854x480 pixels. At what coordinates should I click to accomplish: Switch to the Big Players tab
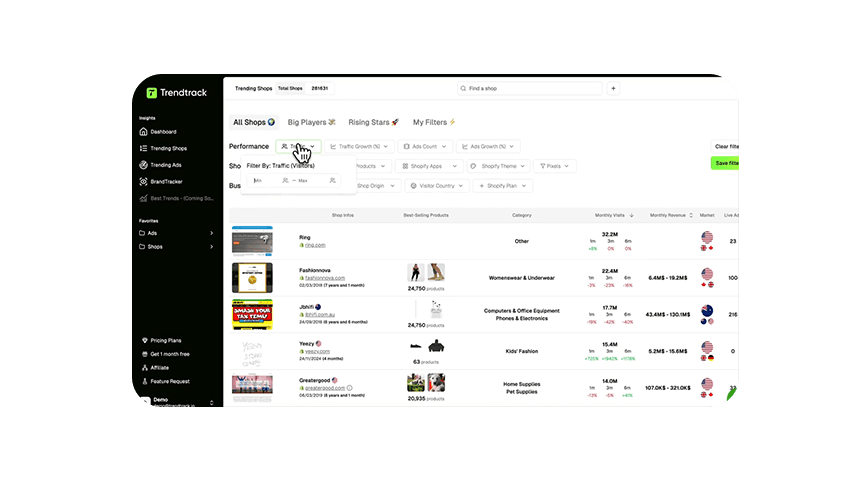311,122
